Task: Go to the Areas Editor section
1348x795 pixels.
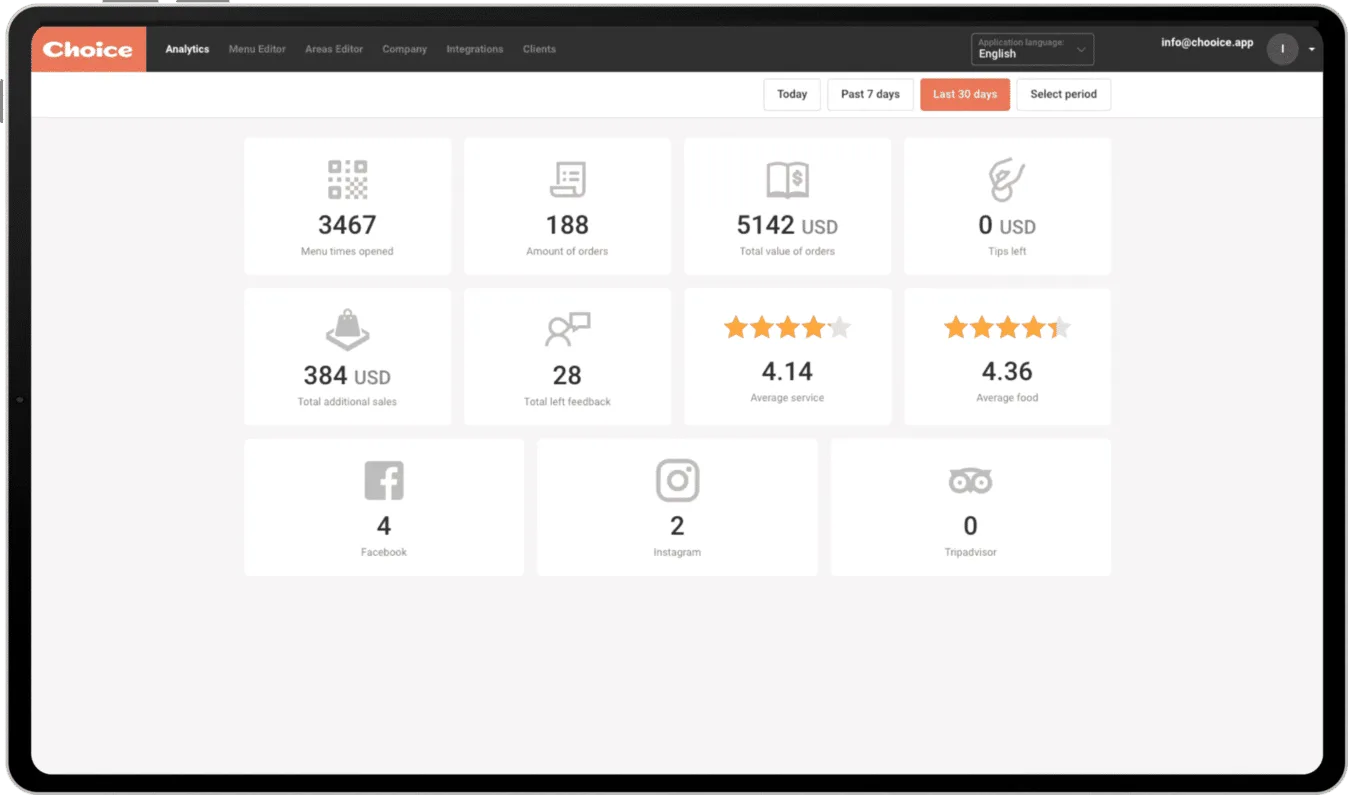Action: pyautogui.click(x=334, y=49)
